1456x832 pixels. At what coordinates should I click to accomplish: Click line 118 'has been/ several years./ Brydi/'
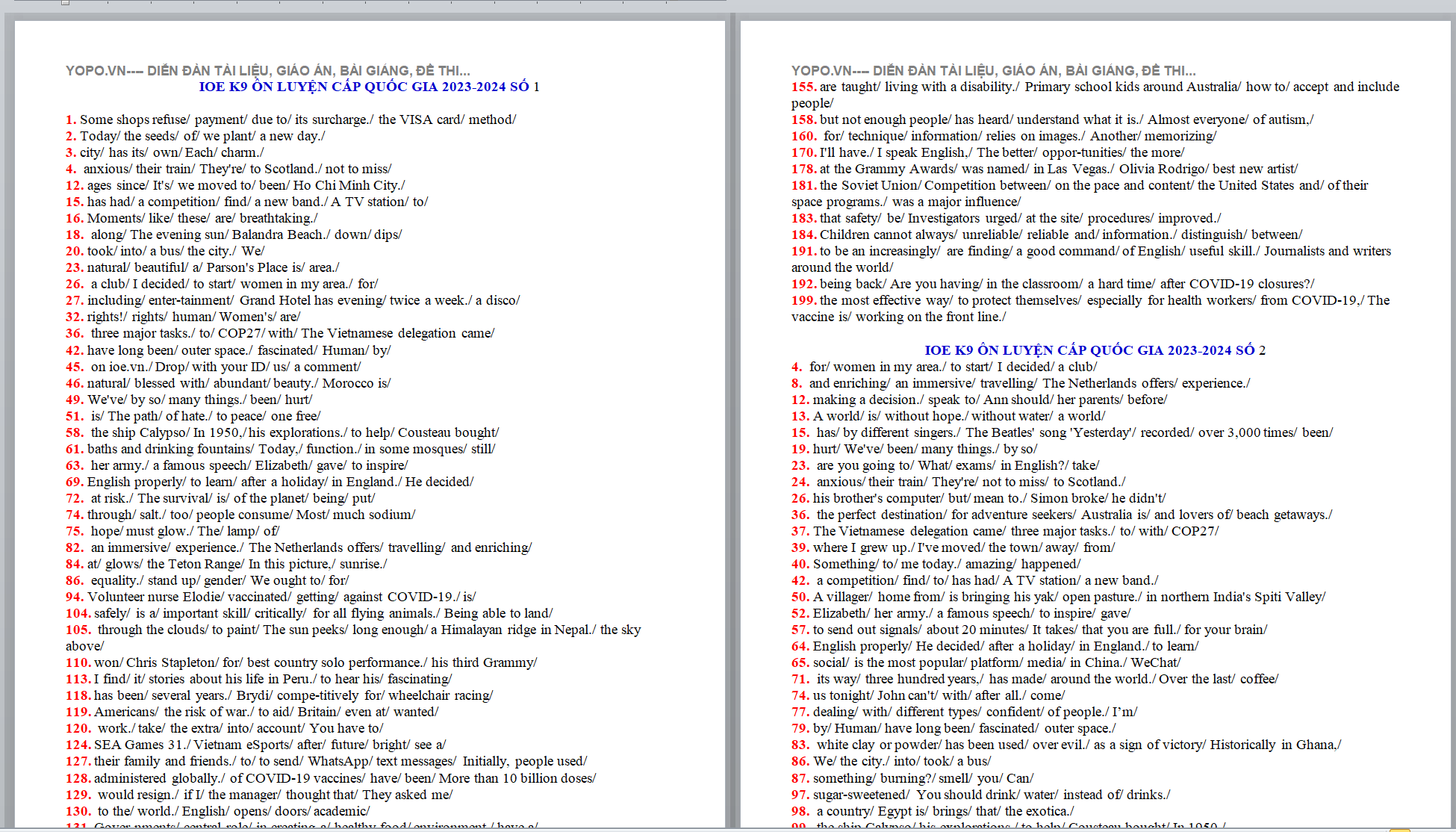pyautogui.click(x=279, y=695)
